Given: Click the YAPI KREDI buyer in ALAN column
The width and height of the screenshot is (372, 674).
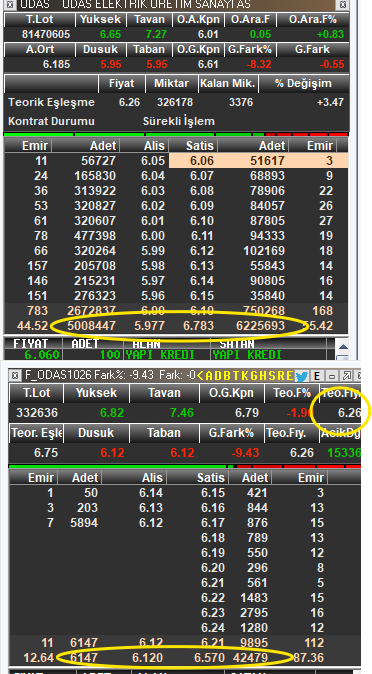Looking at the screenshot, I should click(160, 355).
